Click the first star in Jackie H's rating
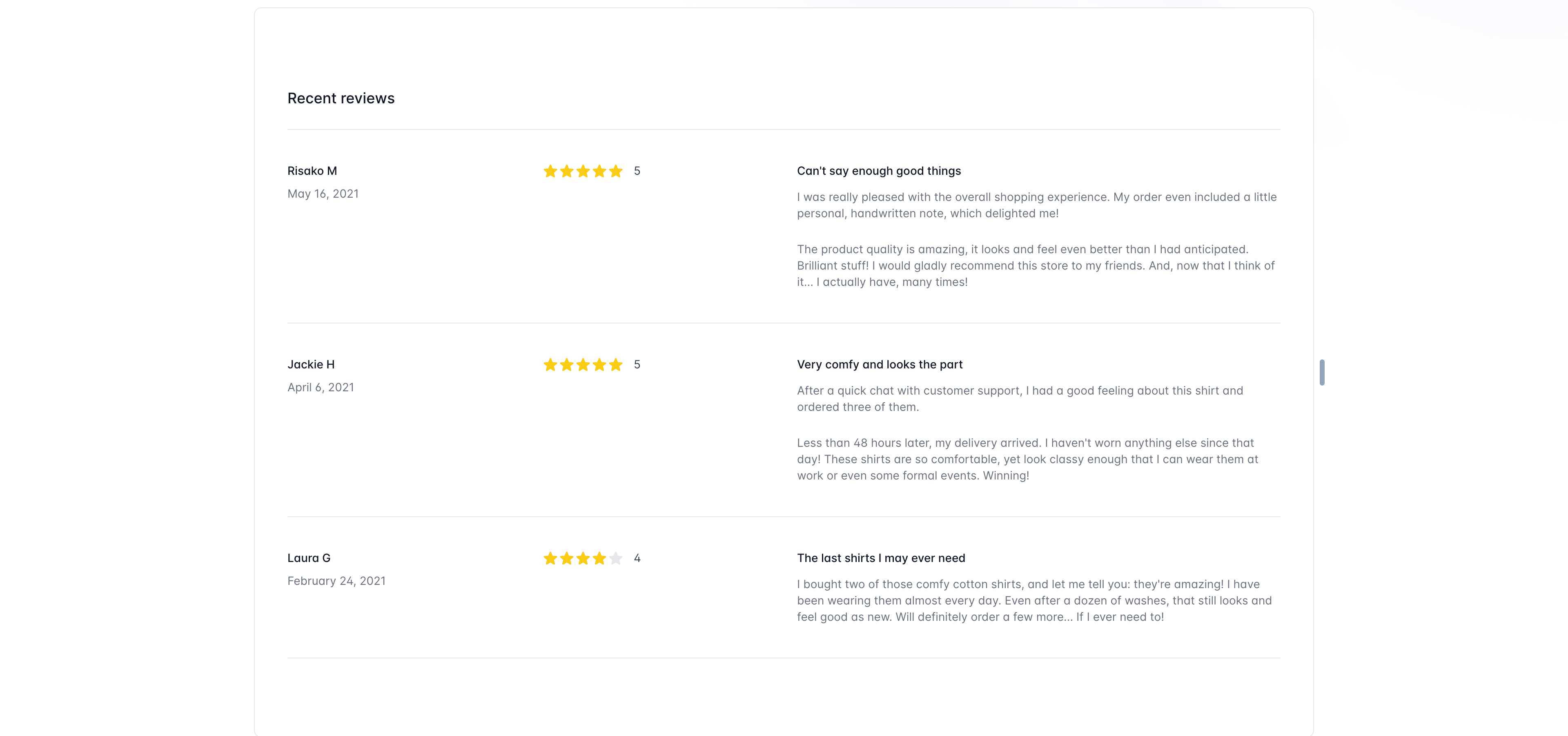1568x736 pixels. [550, 365]
